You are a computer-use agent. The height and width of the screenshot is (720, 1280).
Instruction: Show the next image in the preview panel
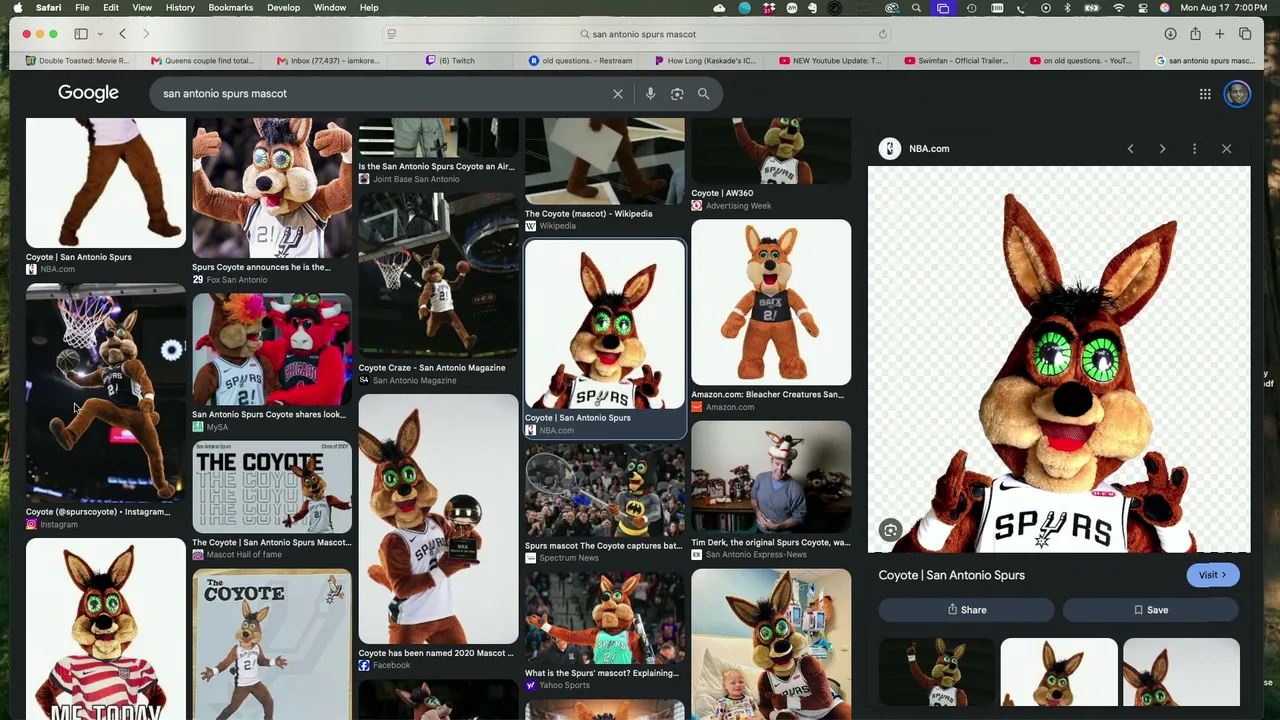(x=1162, y=149)
